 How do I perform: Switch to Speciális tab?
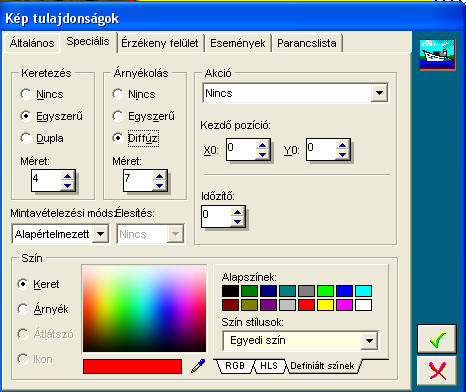click(x=88, y=41)
